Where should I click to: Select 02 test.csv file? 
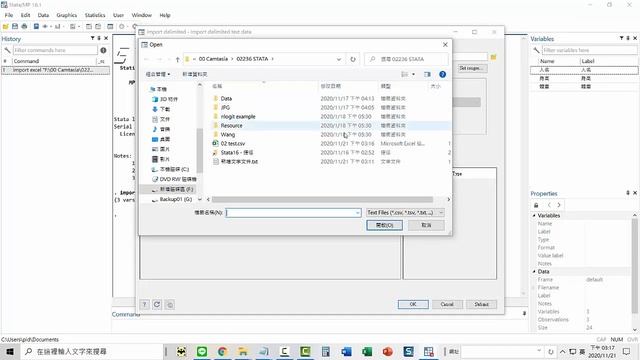click(233, 144)
